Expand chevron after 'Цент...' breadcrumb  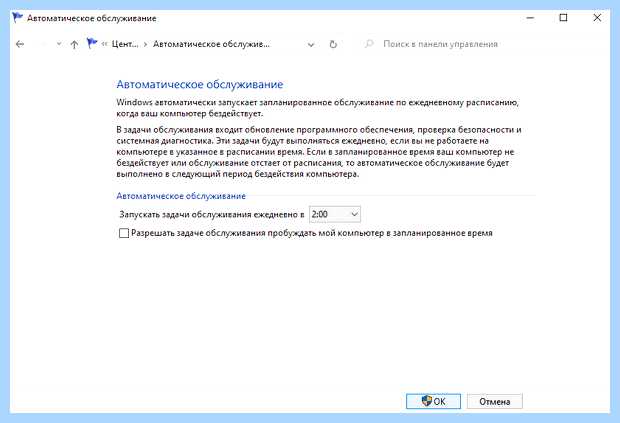[x=145, y=44]
